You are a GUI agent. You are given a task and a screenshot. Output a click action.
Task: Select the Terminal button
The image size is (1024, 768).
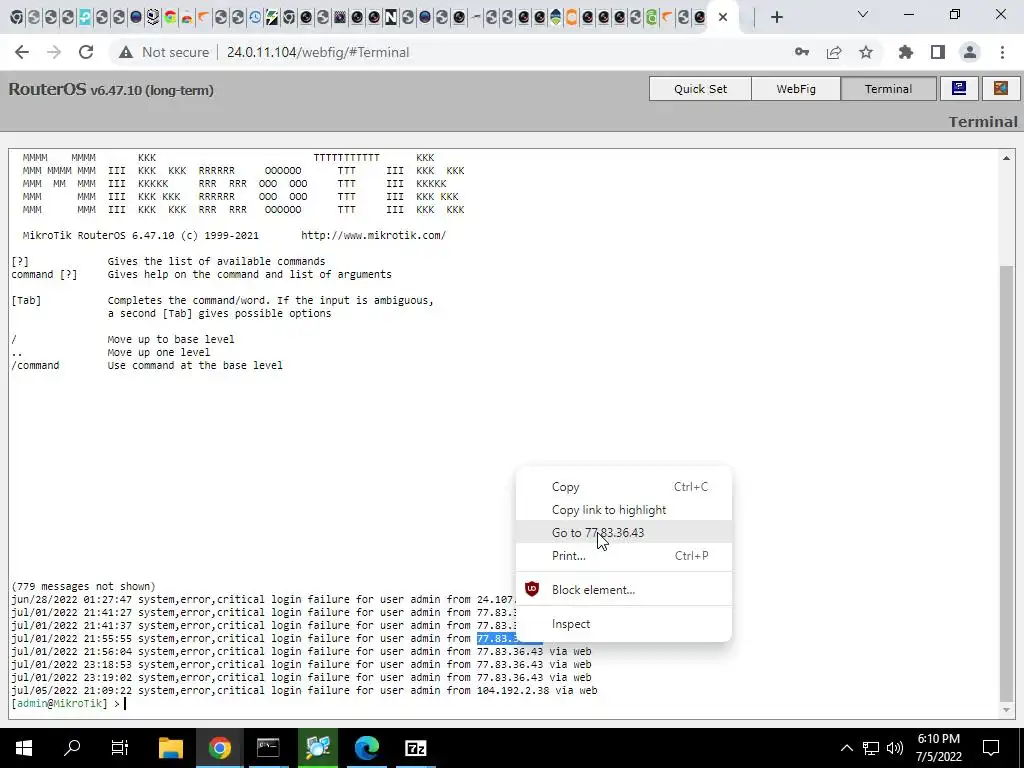pyautogui.click(x=888, y=89)
